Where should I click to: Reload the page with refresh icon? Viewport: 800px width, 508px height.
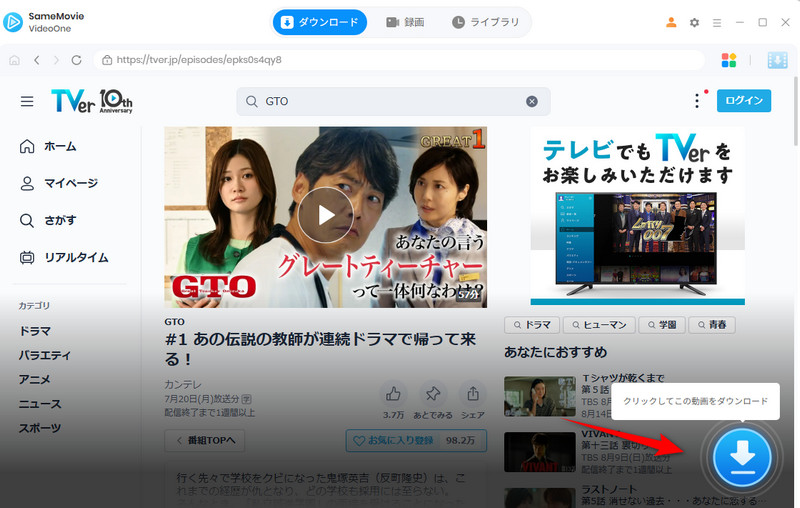pyautogui.click(x=77, y=60)
